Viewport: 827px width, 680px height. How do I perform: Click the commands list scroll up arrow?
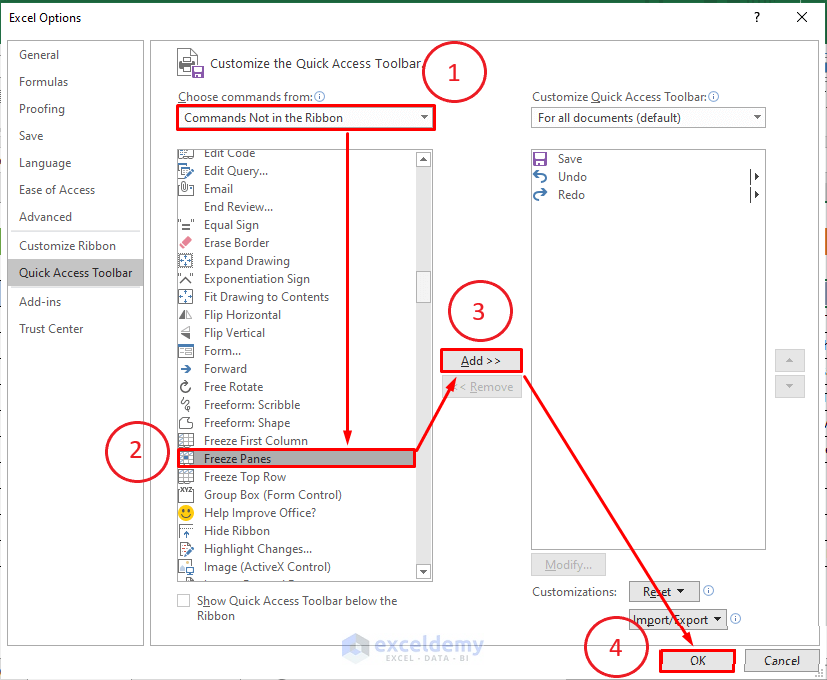click(x=424, y=159)
